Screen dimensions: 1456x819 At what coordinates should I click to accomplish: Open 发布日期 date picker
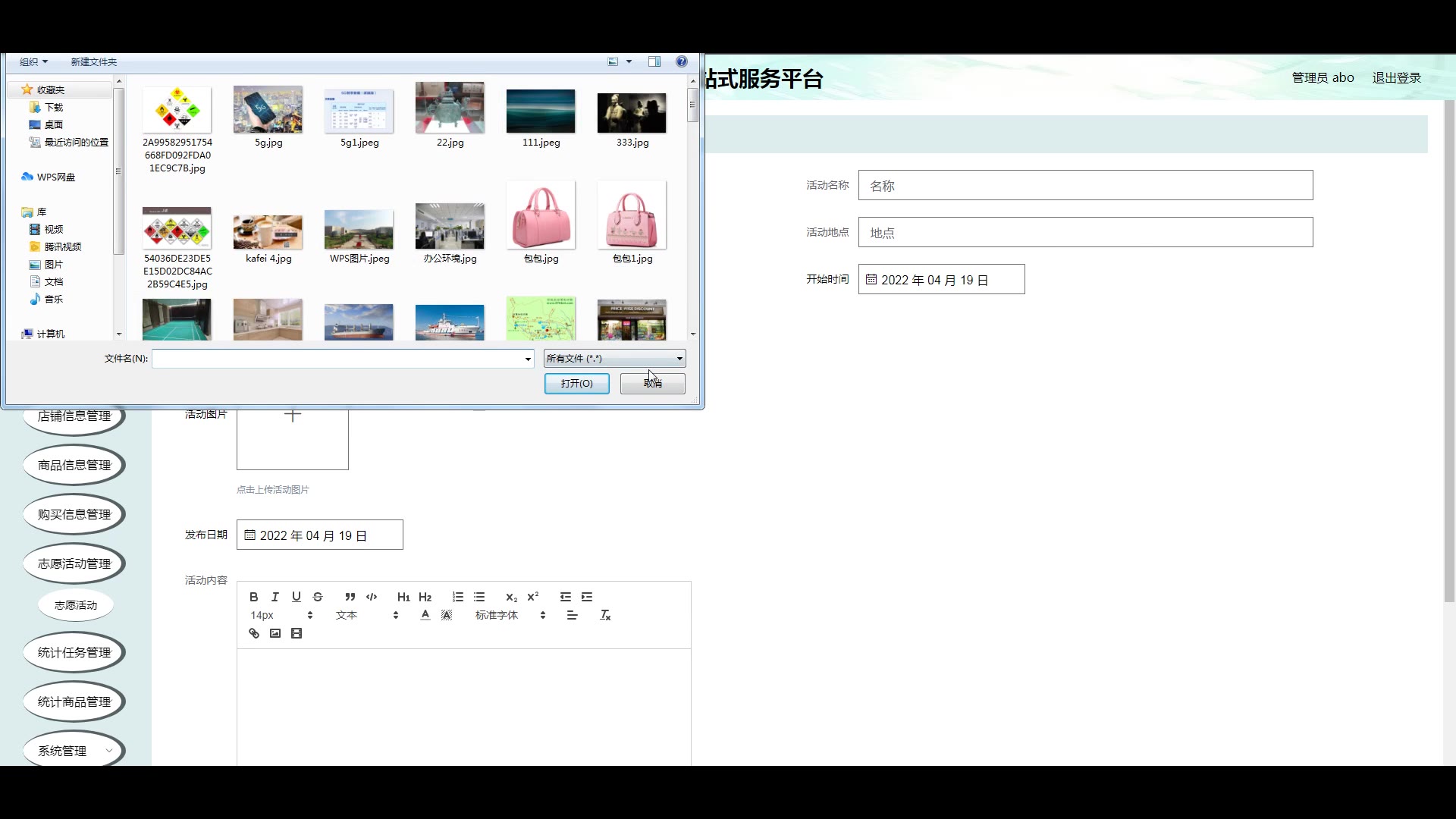(x=319, y=535)
